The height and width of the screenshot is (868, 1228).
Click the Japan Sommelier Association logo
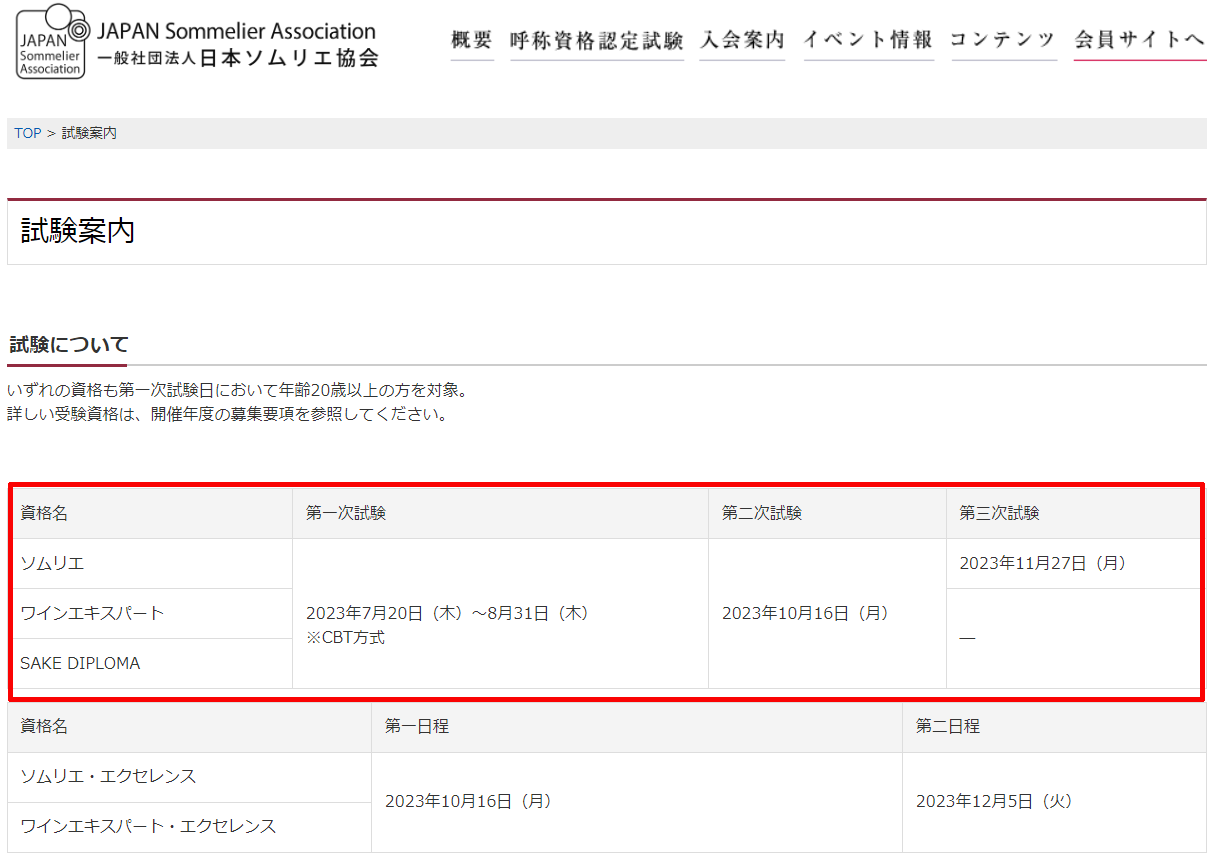[198, 43]
